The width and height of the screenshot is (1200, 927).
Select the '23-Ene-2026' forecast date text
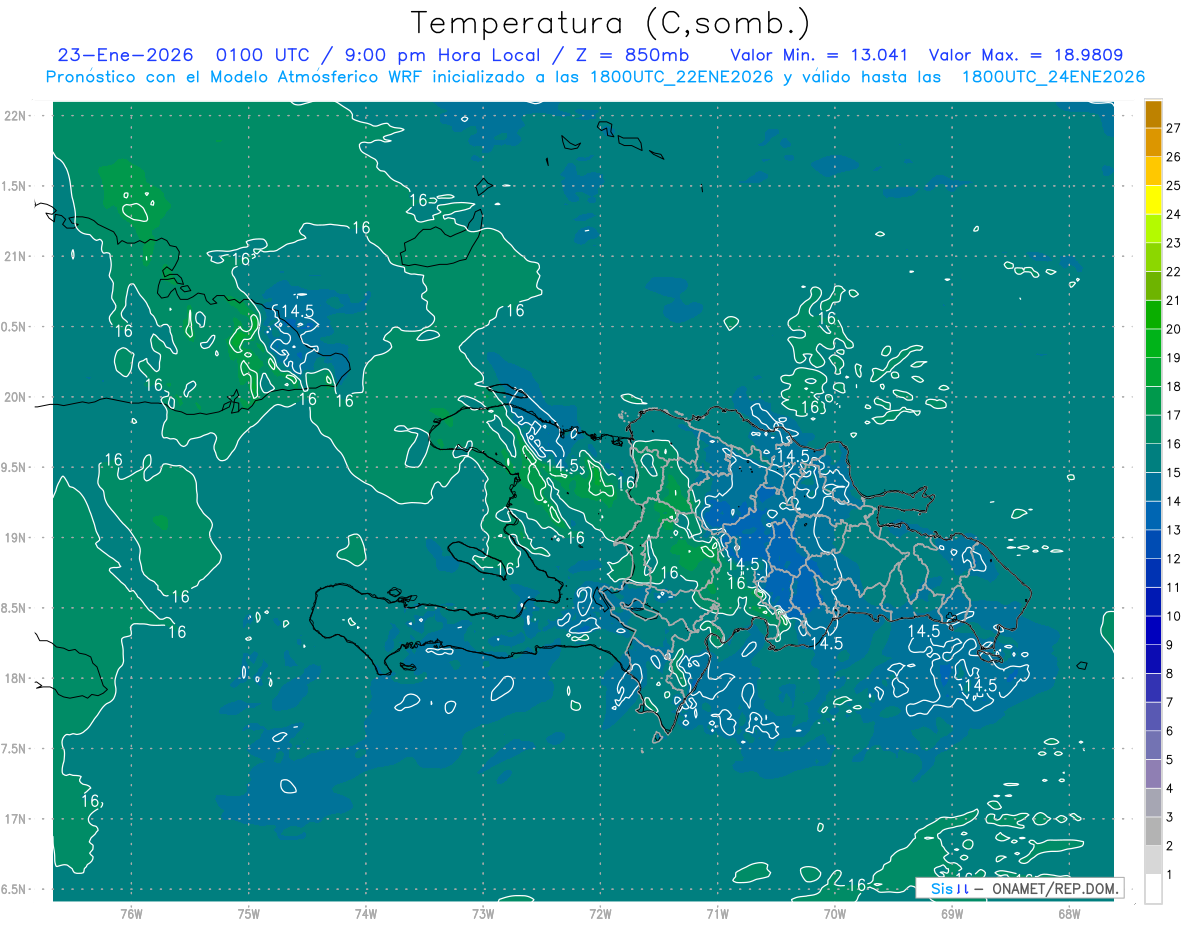[x=125, y=56]
